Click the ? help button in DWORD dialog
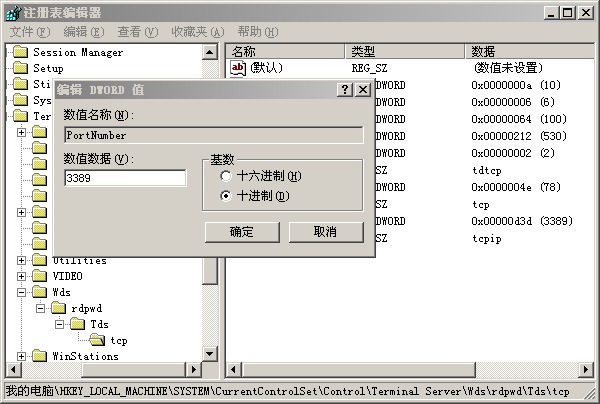Image resolution: width=600 pixels, height=404 pixels. pos(345,90)
